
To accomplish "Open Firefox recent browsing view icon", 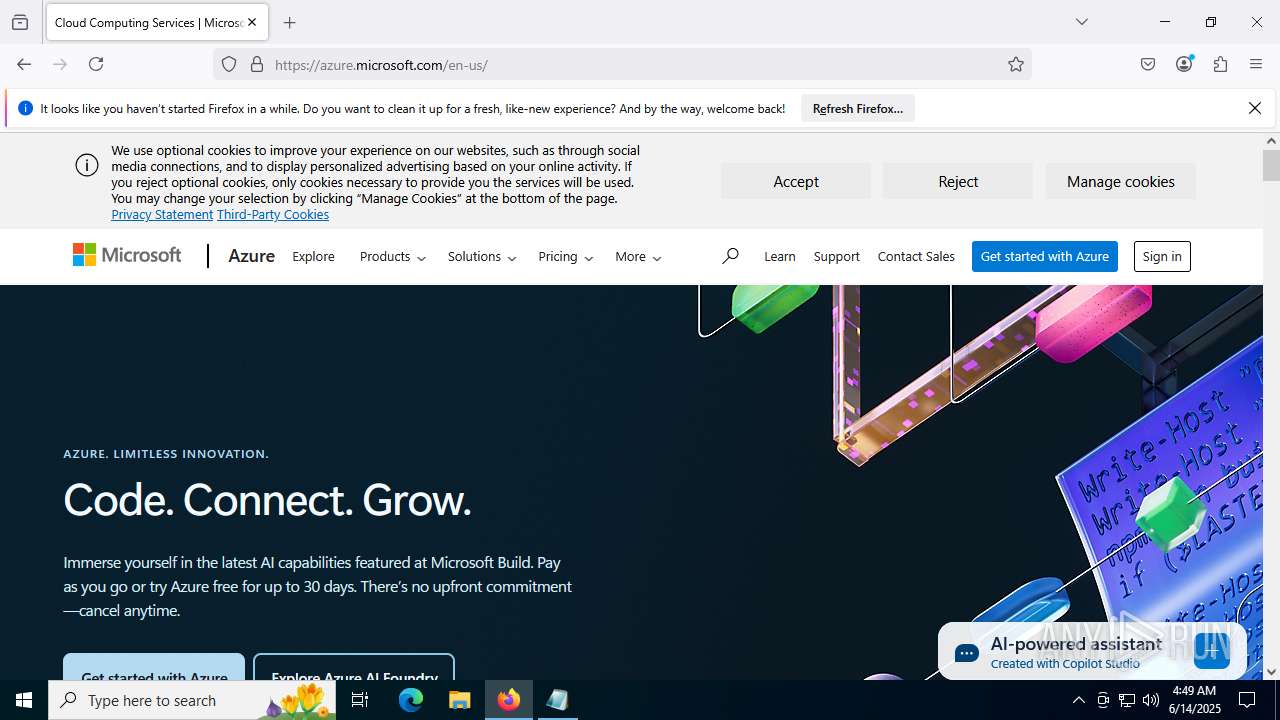I will (x=20, y=22).
